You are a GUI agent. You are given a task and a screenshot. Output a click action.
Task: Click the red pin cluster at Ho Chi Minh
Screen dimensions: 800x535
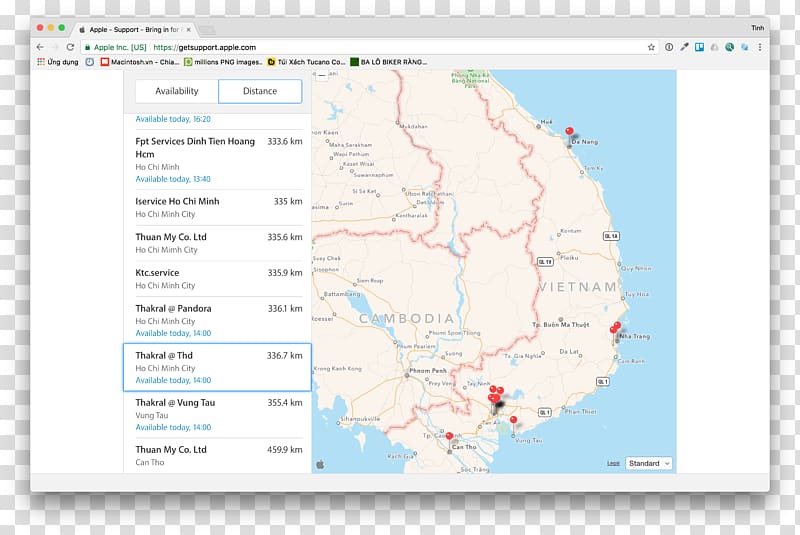(x=495, y=395)
